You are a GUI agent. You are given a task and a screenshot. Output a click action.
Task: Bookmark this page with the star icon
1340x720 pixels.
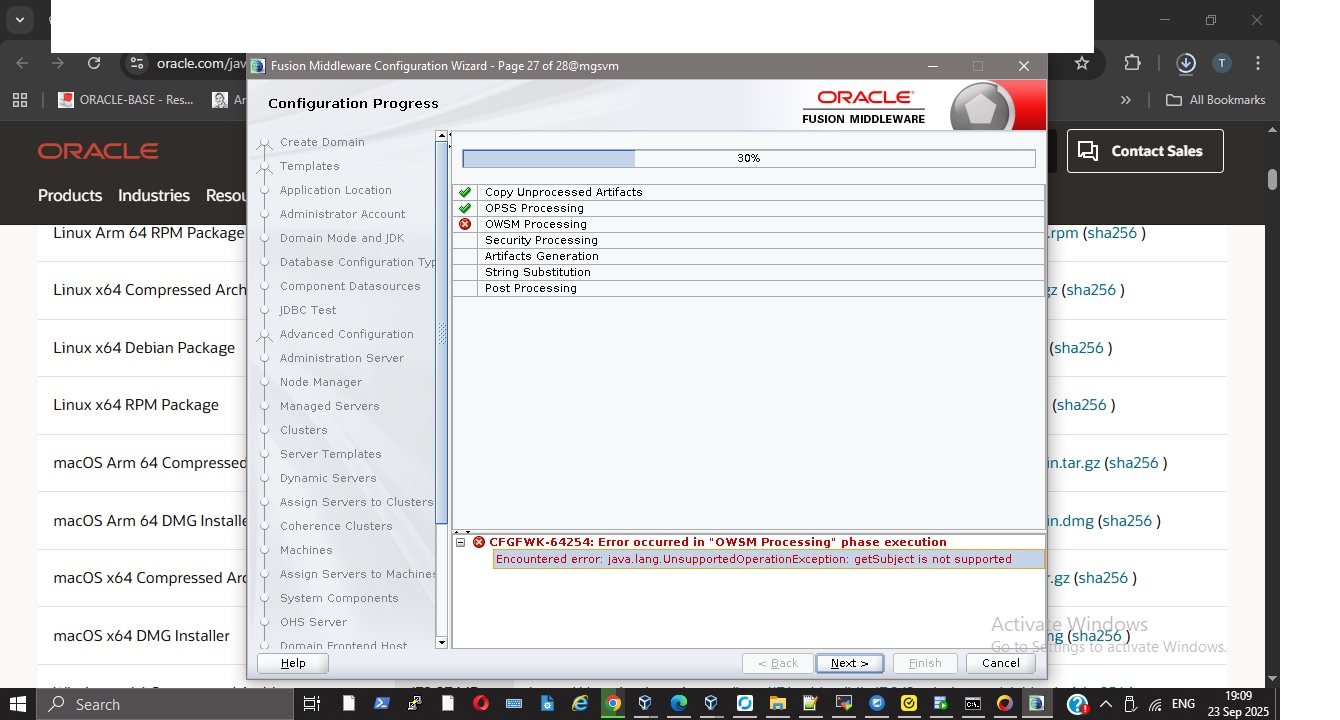[1082, 63]
